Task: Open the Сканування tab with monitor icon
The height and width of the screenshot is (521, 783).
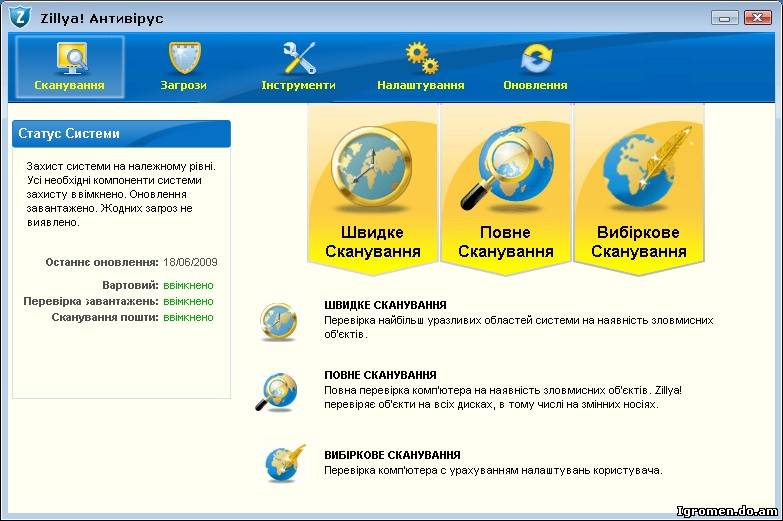Action: tap(69, 67)
